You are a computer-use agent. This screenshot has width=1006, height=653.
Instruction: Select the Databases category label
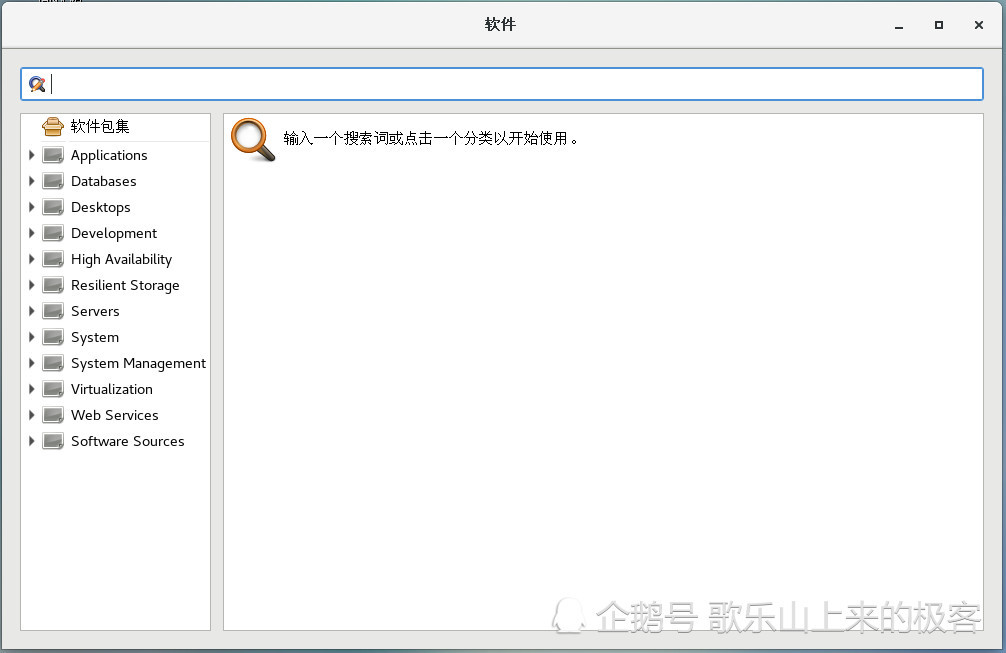click(x=104, y=182)
